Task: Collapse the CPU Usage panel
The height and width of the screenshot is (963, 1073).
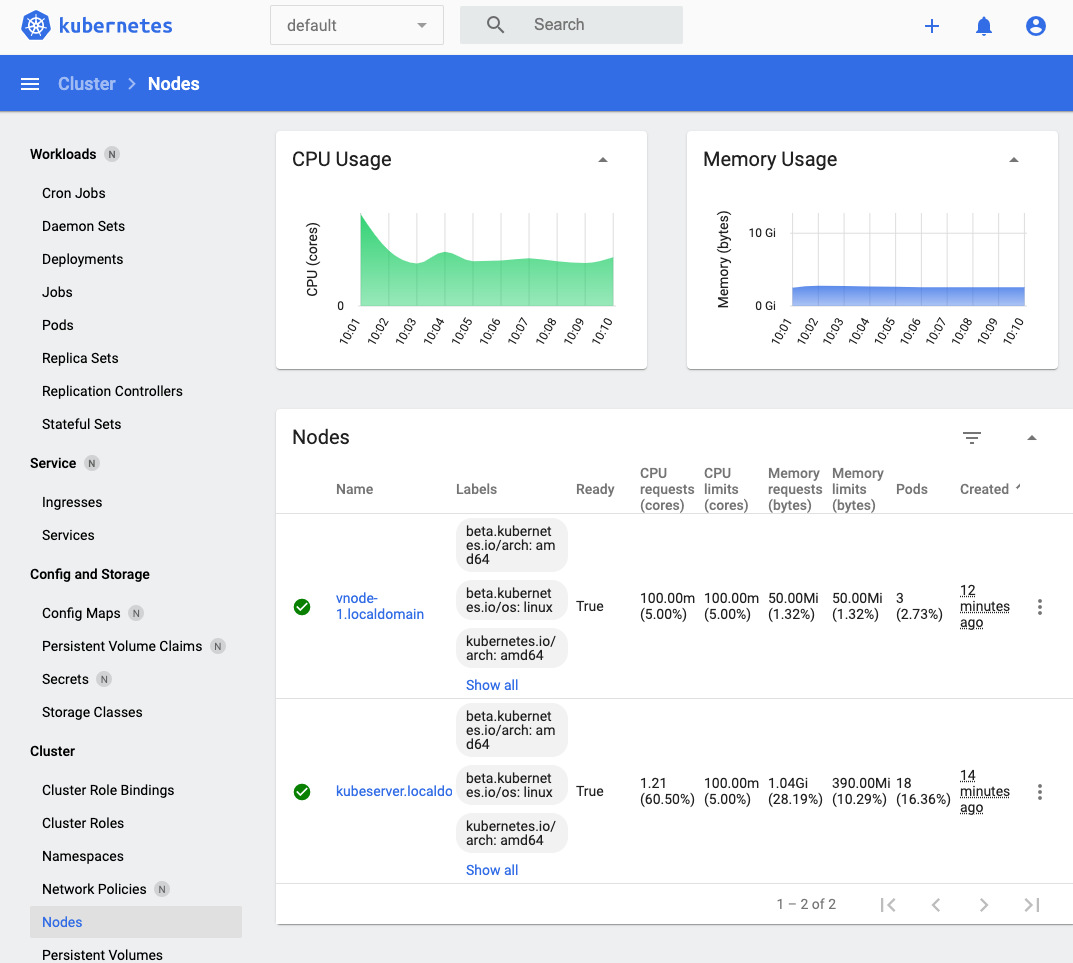Action: pyautogui.click(x=602, y=159)
